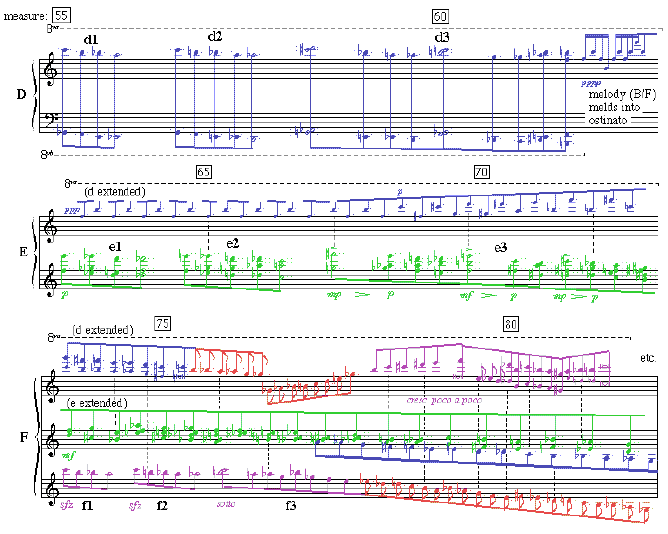668x534 pixels.
Task: Select the measure 75 marker
Action: (x=163, y=323)
